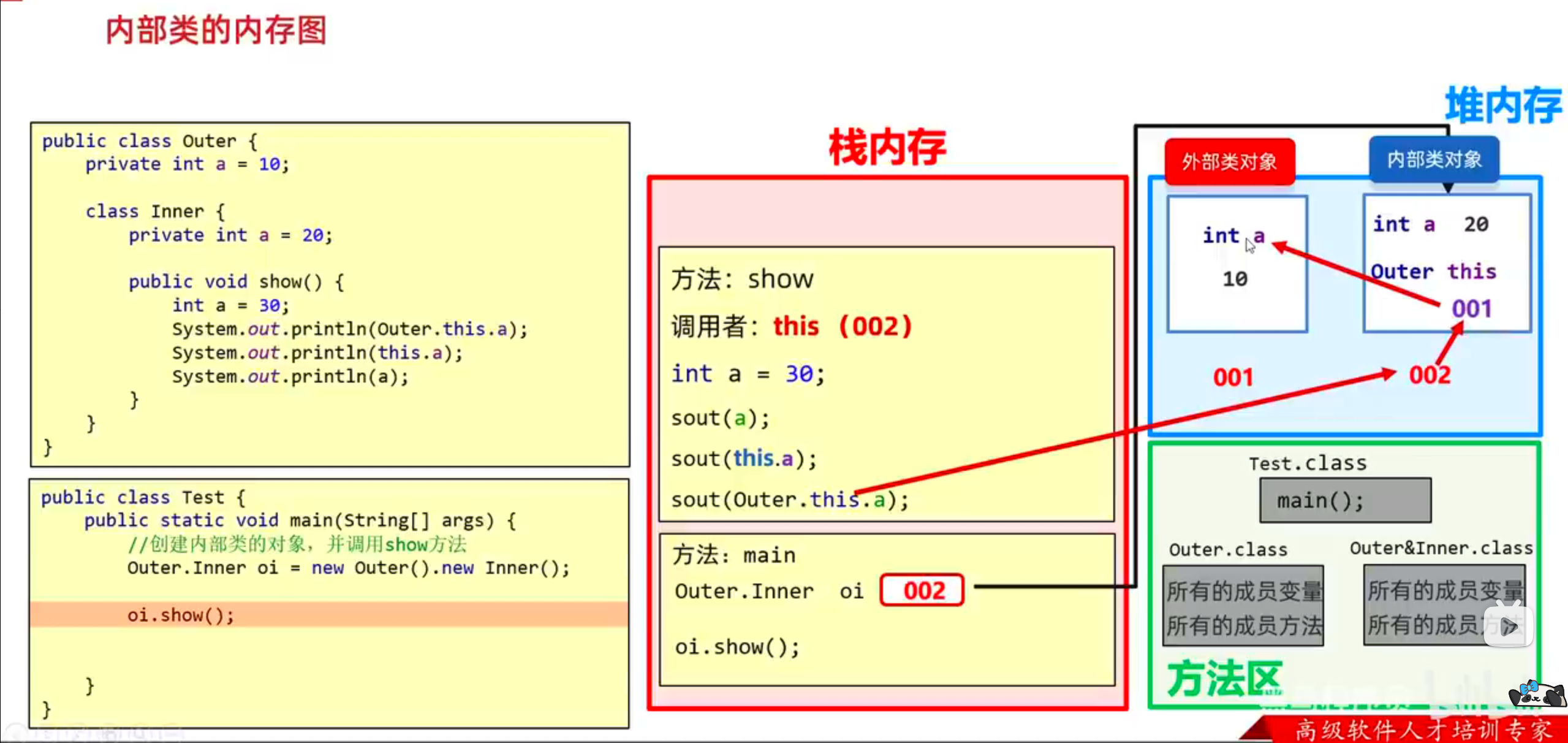Click the Outer.class members gray box

pyautogui.click(x=1243, y=606)
